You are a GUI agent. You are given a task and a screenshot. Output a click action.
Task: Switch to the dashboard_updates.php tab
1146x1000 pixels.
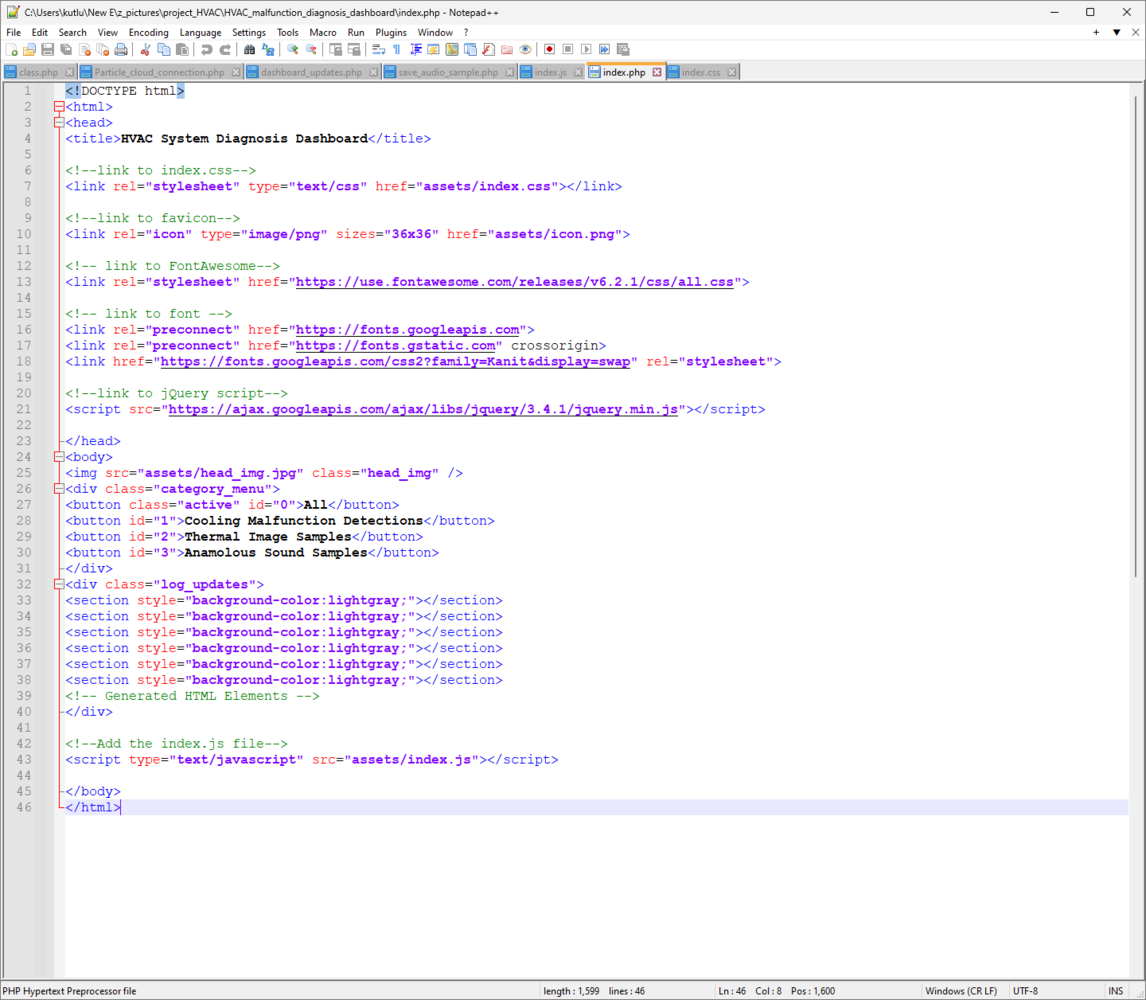311,72
